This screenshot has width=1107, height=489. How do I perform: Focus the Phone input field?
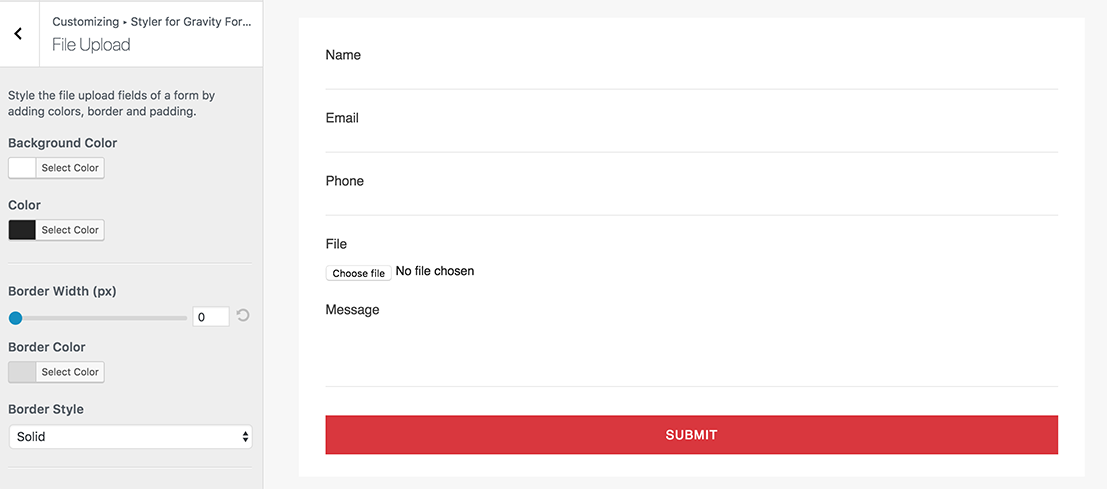pos(691,203)
